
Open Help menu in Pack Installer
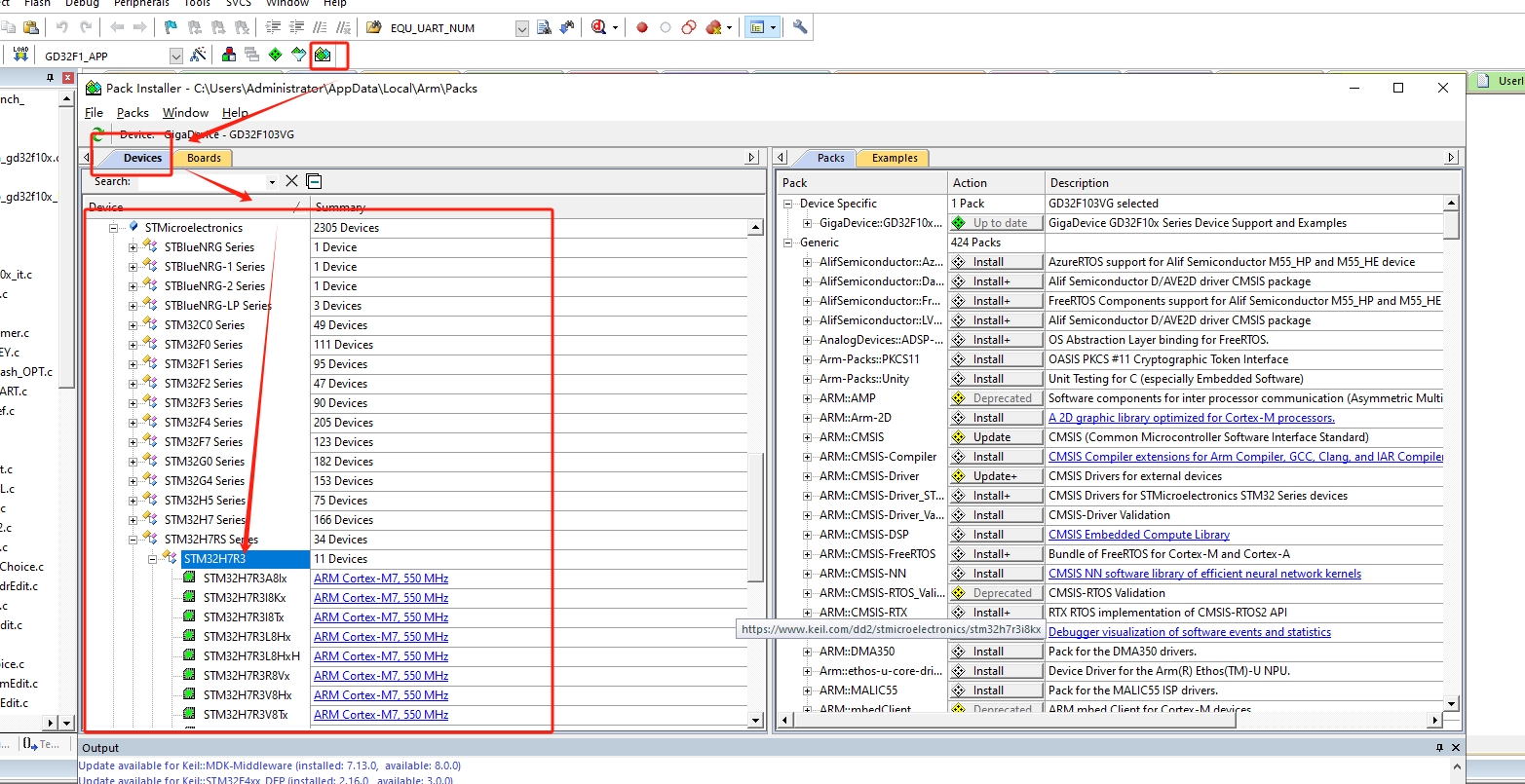235,113
